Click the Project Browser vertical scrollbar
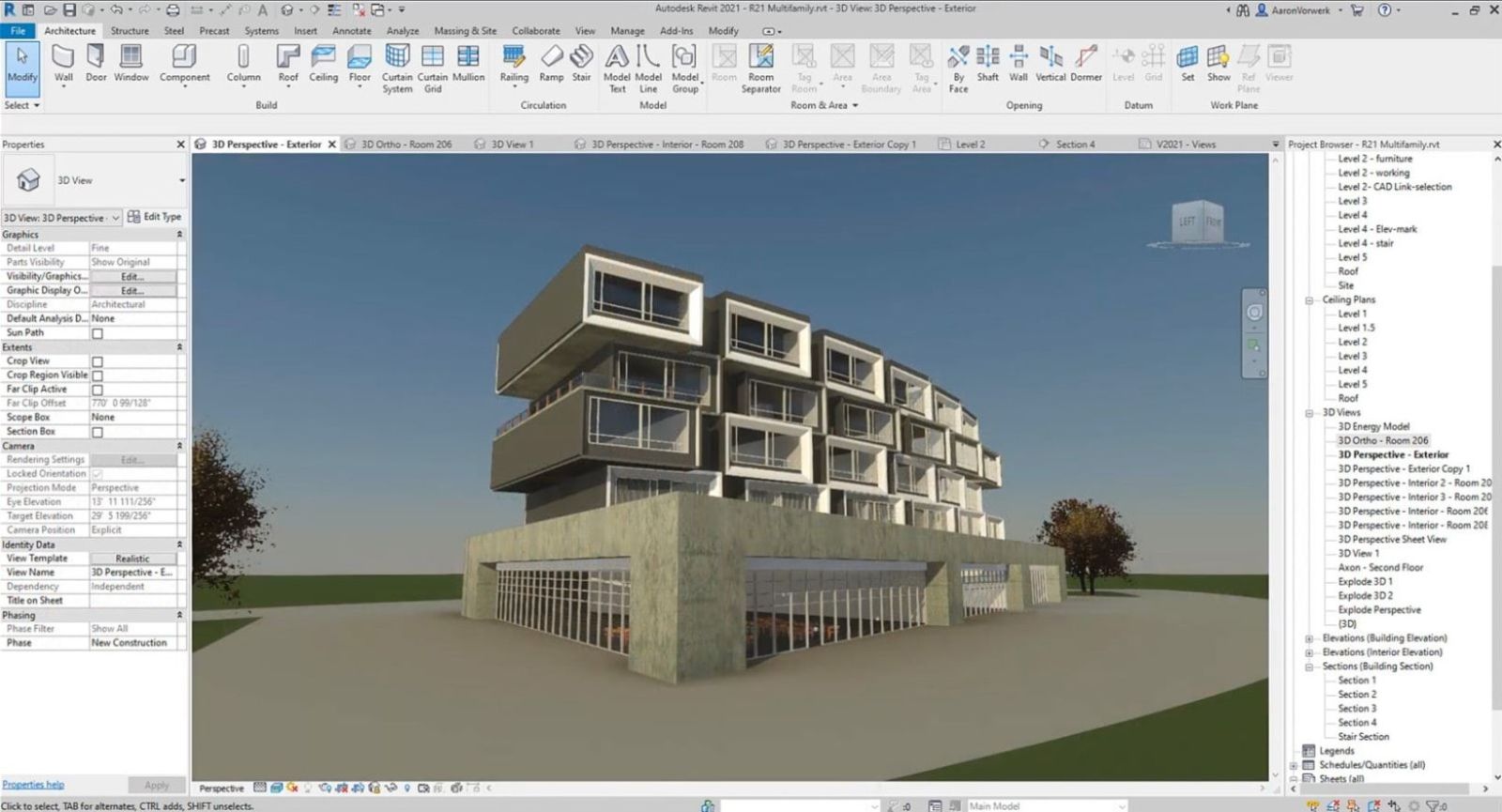The image size is (1502, 812). click(x=1496, y=469)
